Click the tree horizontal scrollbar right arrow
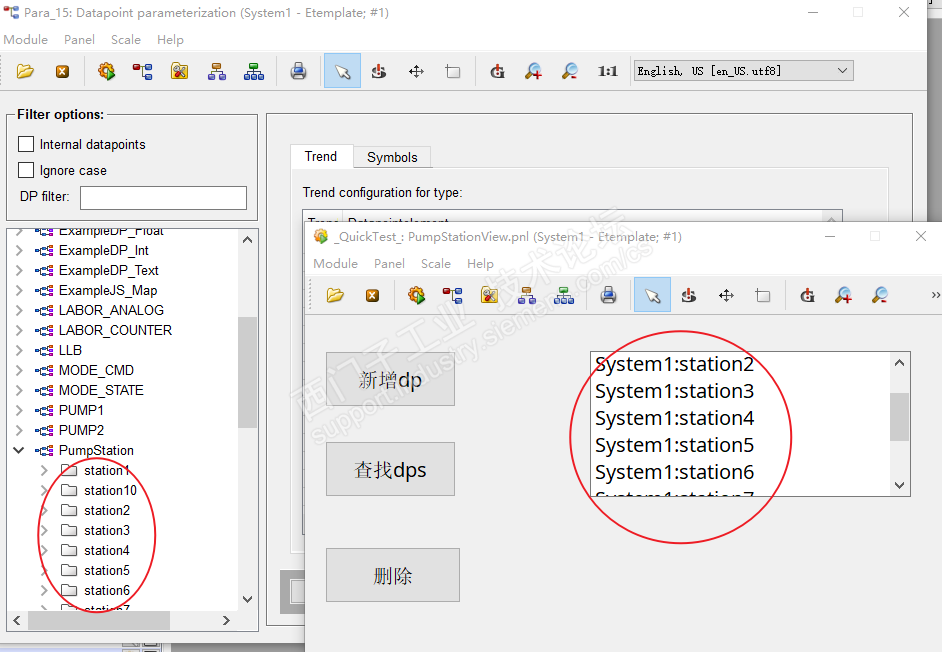Viewport: 942px width, 652px height. pyautogui.click(x=226, y=620)
